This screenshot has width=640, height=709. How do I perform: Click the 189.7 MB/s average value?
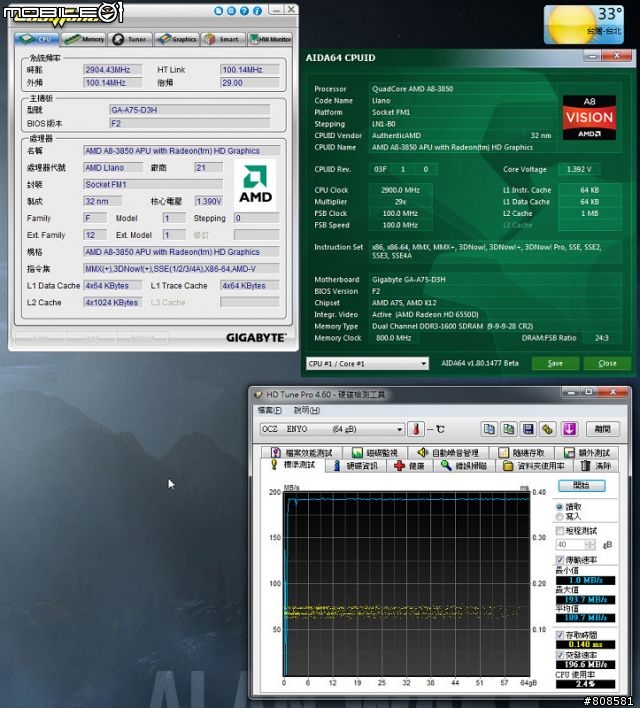585,618
